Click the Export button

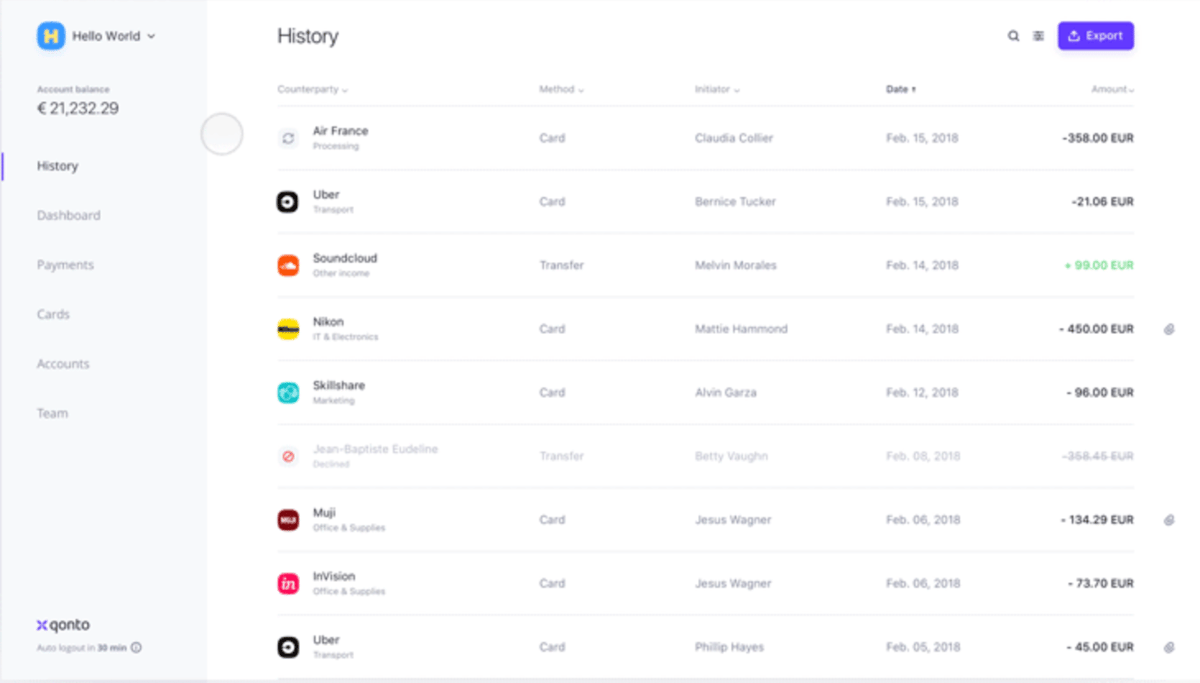1096,36
